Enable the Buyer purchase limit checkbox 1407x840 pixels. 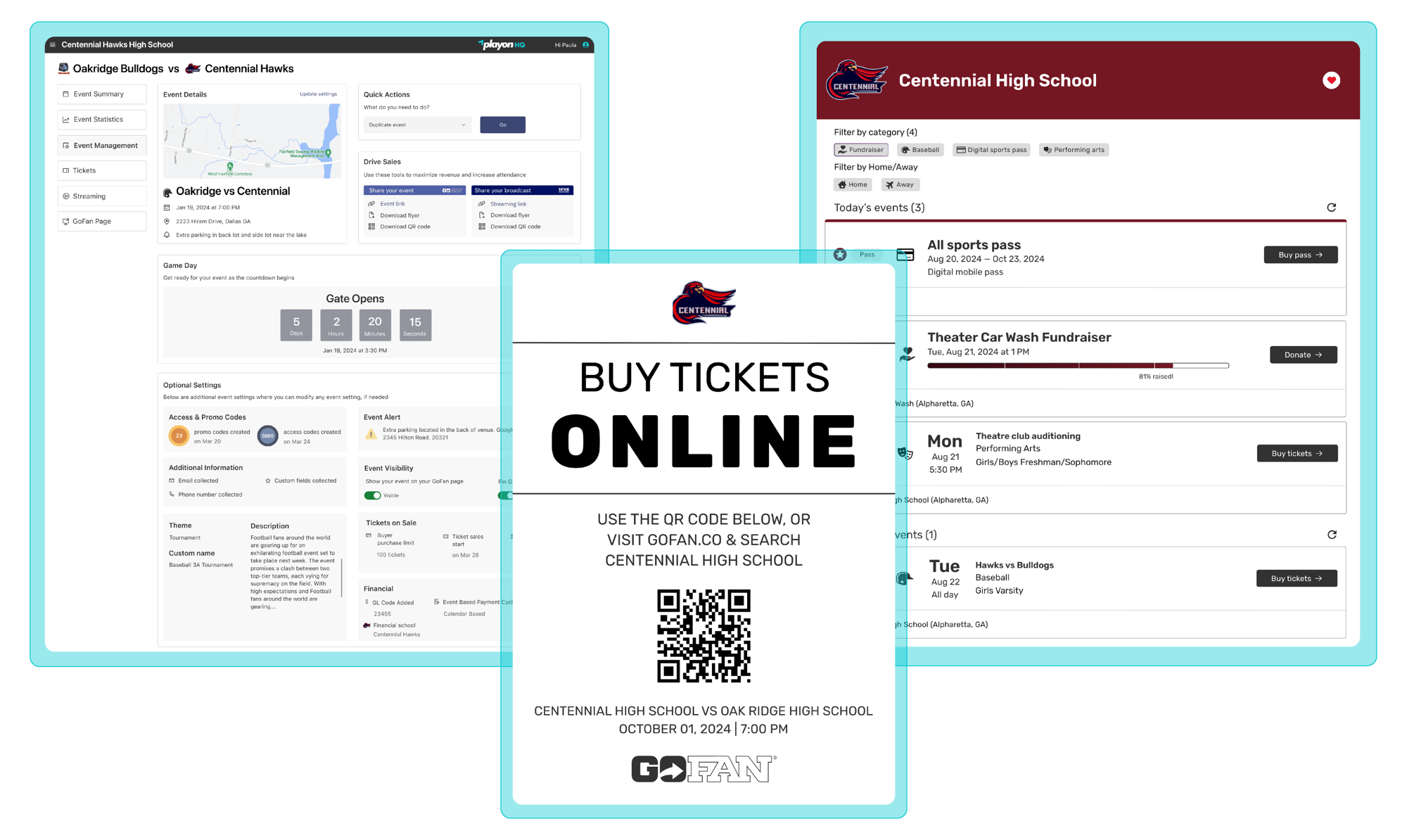coord(369,536)
